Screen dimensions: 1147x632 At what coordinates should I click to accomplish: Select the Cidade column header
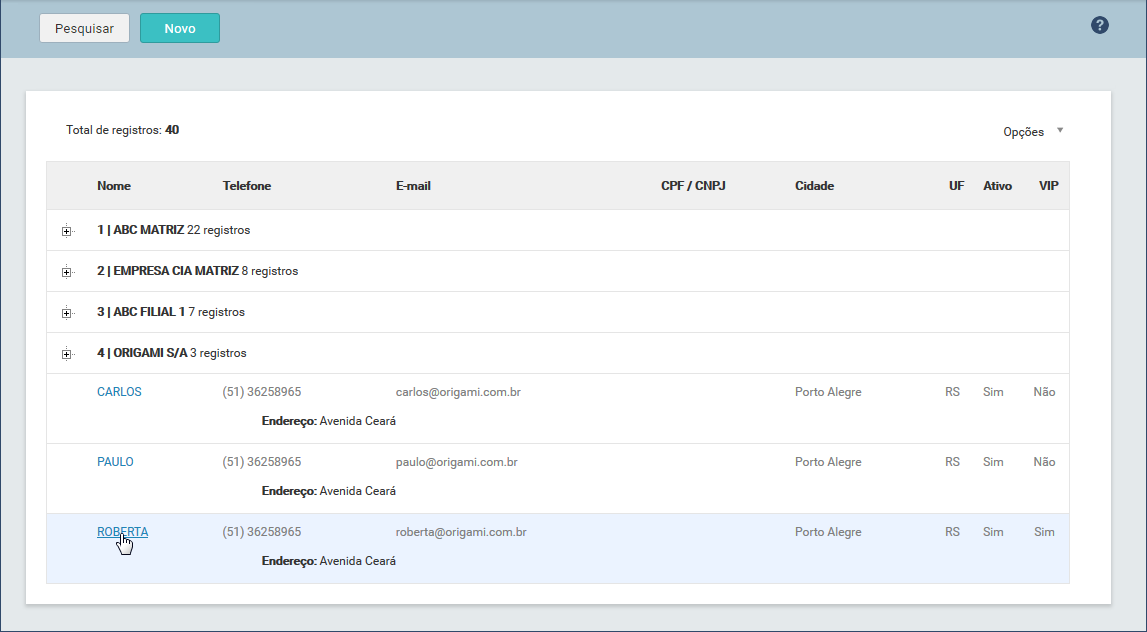click(815, 186)
